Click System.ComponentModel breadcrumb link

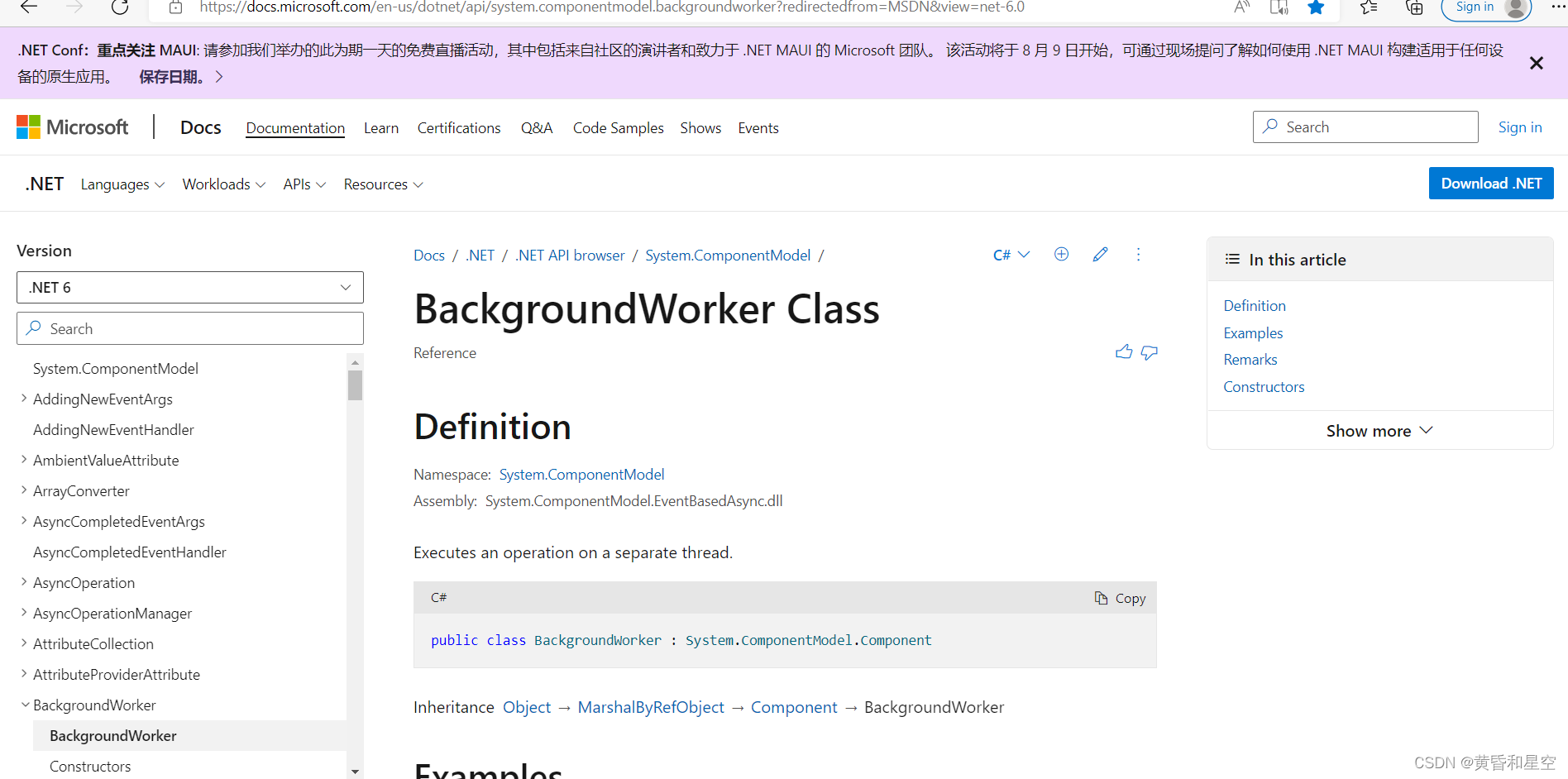[728, 256]
